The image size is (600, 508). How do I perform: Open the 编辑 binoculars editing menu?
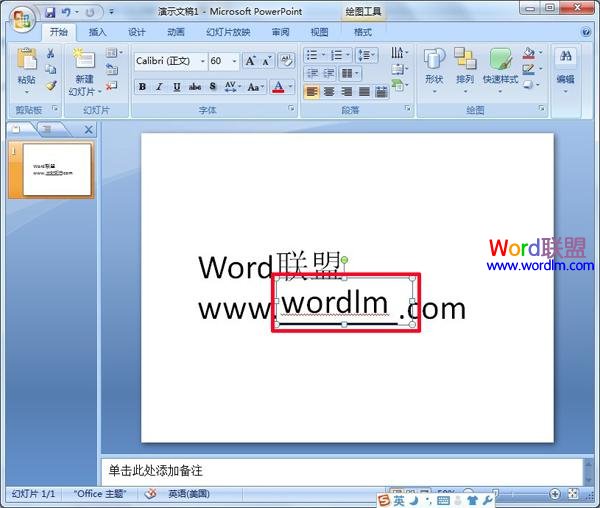[566, 70]
